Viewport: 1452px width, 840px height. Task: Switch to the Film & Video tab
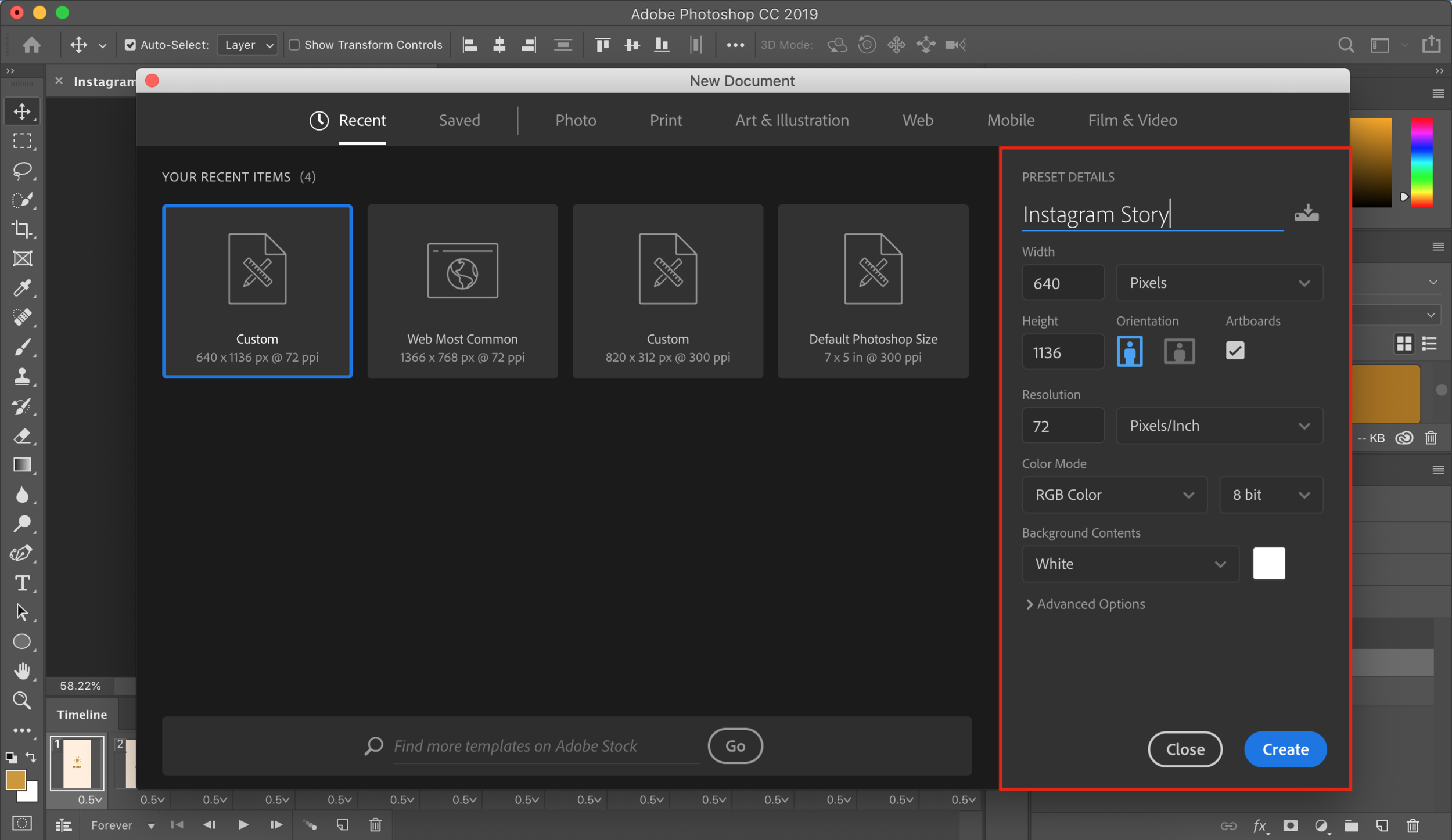tap(1133, 120)
